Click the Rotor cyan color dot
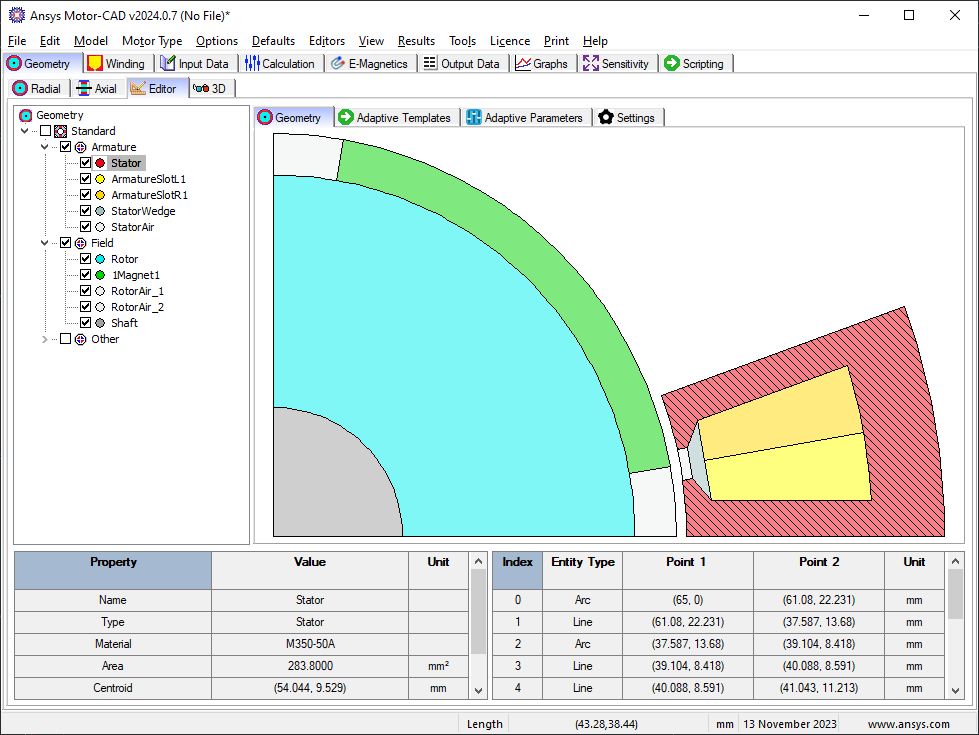This screenshot has width=979, height=735. click(100, 259)
